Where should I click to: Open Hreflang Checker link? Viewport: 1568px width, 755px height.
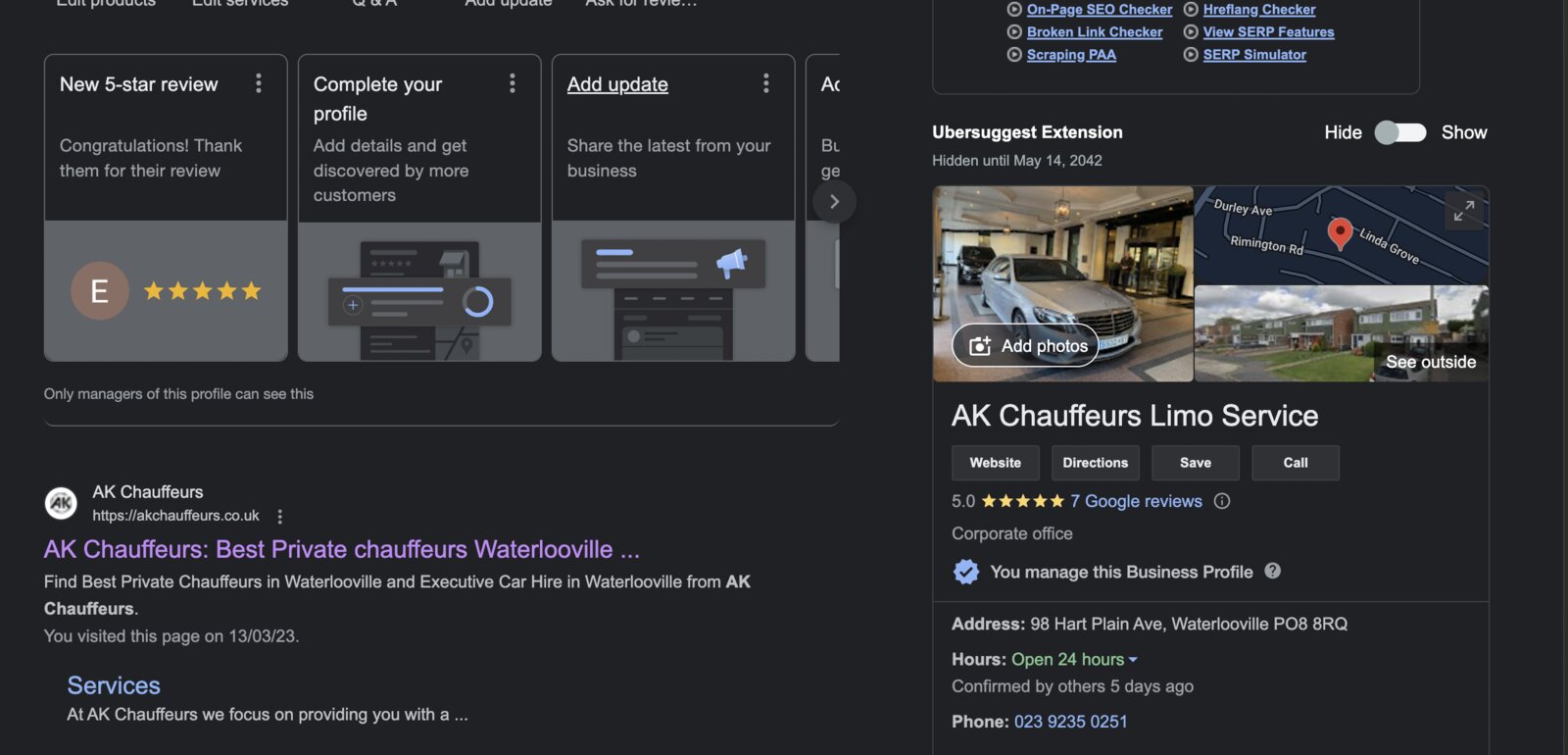point(1259,10)
